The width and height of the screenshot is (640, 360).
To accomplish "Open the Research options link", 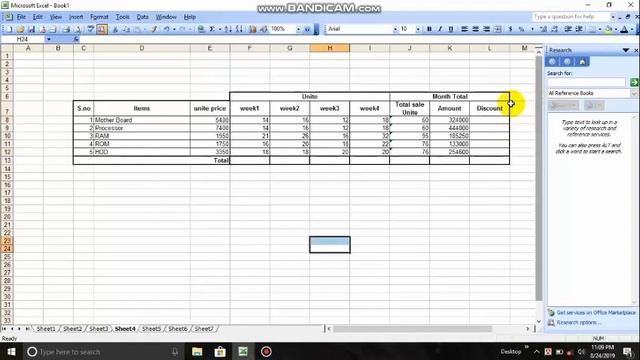I will click(579, 322).
